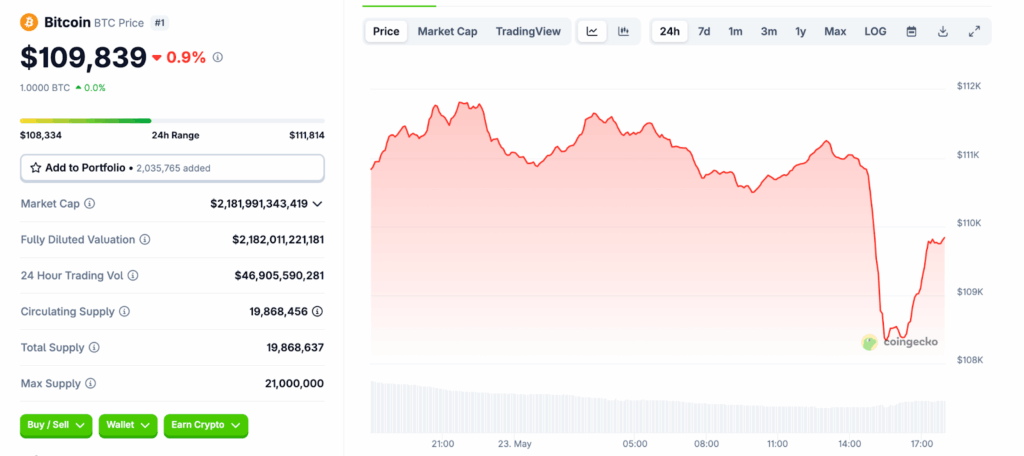Open the Earn Crypto dropdown
Viewport: 1024px width, 456px height.
(206, 425)
